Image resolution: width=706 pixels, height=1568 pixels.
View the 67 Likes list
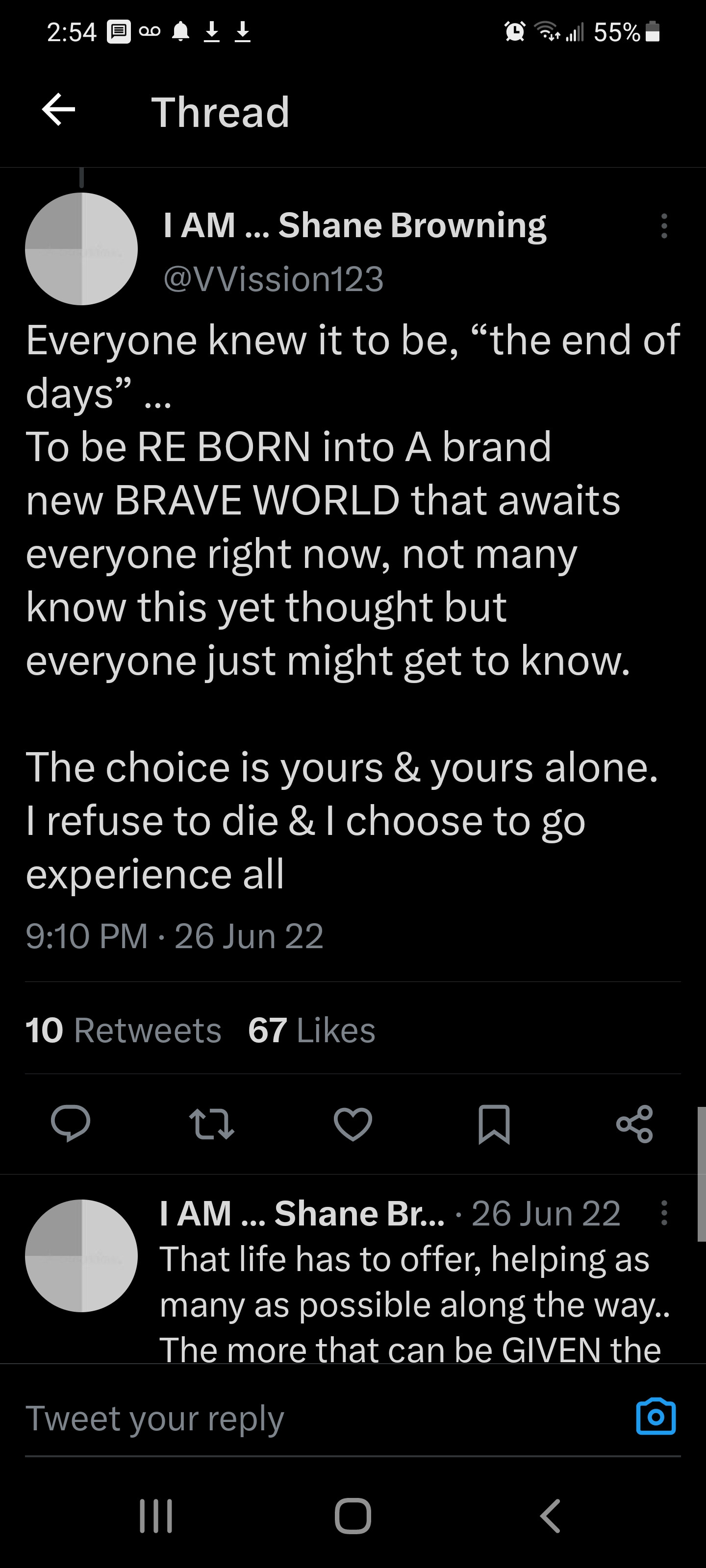coord(311,1030)
